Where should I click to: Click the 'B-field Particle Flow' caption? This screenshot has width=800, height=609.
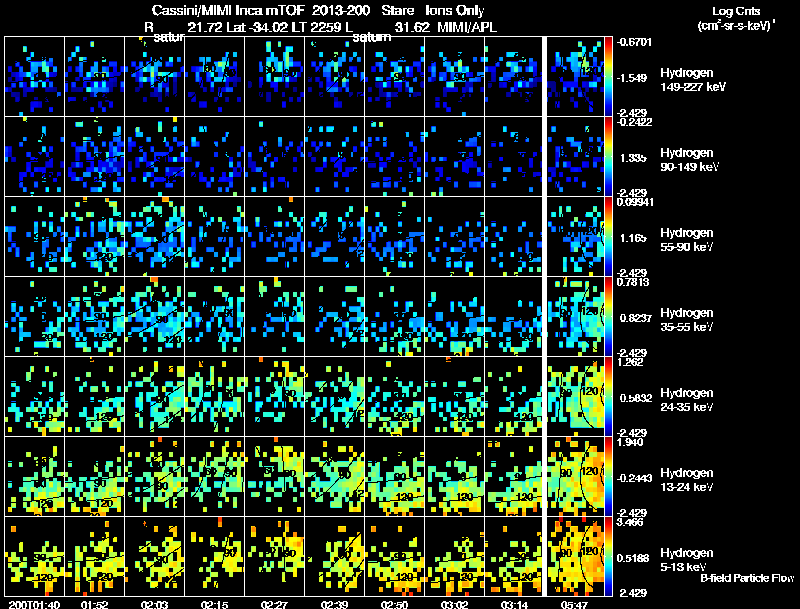point(747,578)
